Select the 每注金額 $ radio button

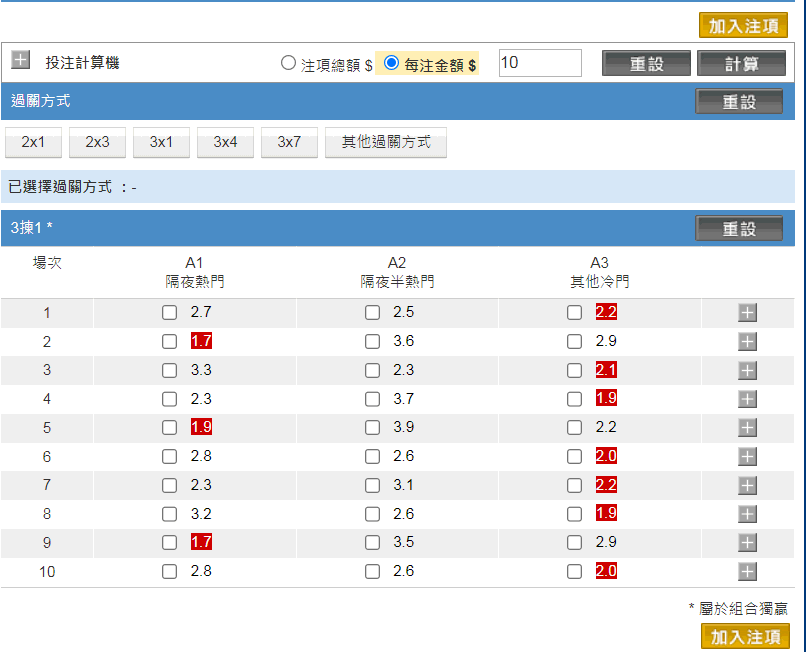coord(392,63)
